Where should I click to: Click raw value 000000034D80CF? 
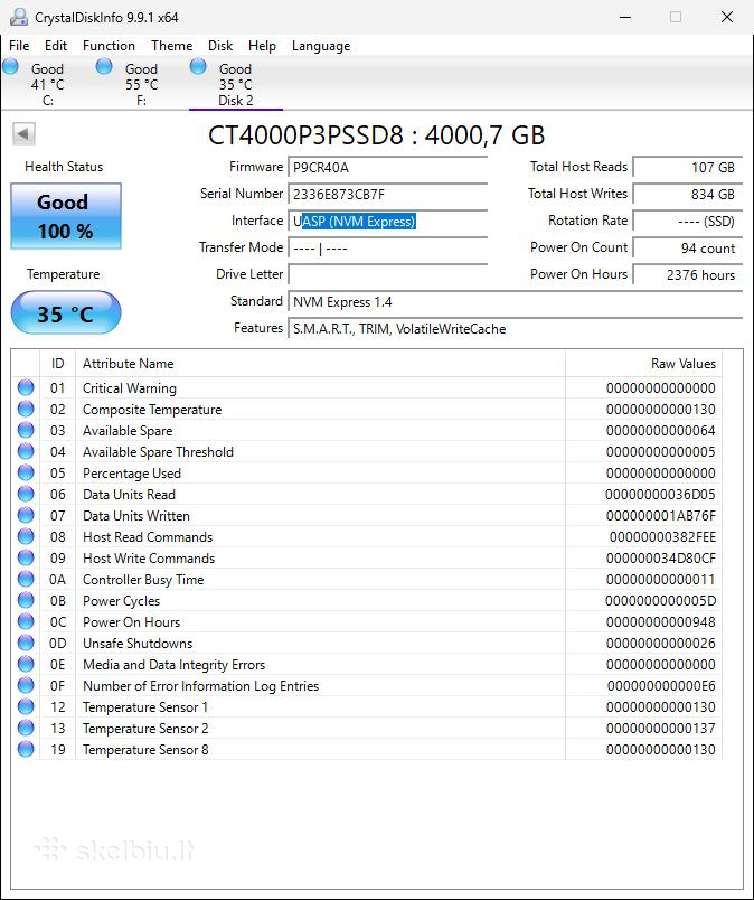[660, 558]
